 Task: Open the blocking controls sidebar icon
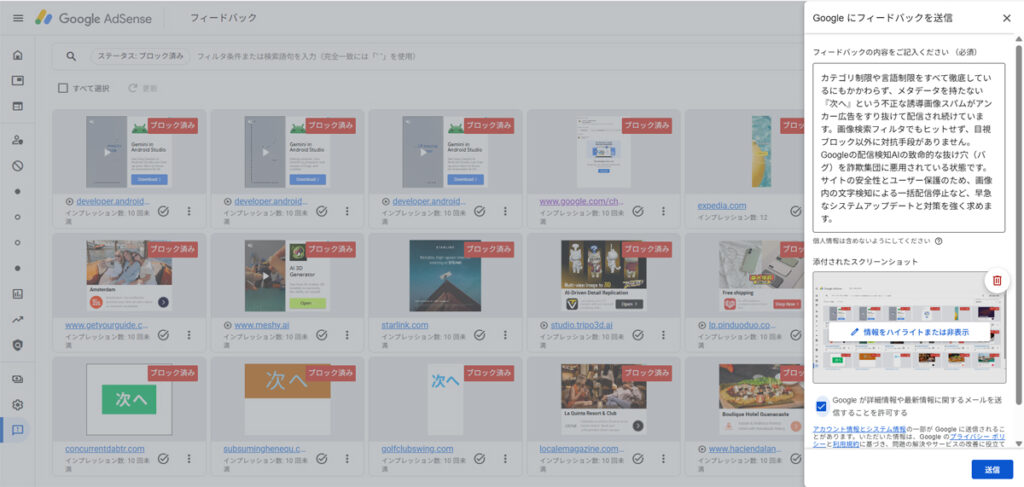point(18,166)
